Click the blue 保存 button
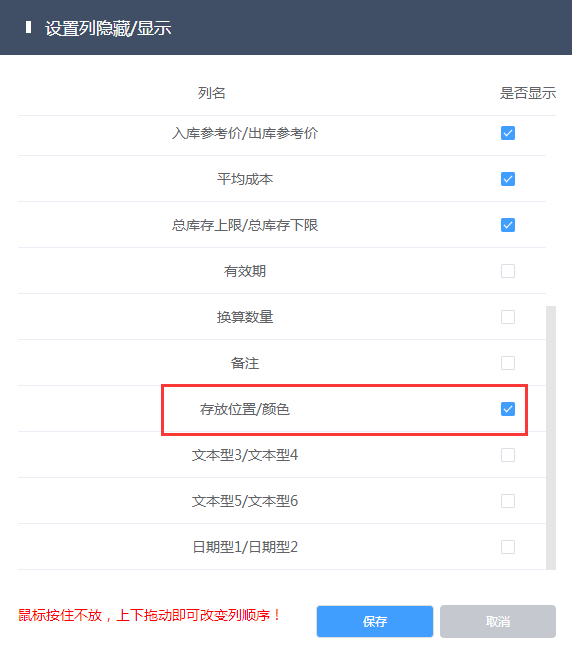This screenshot has width=572, height=657. click(x=375, y=621)
